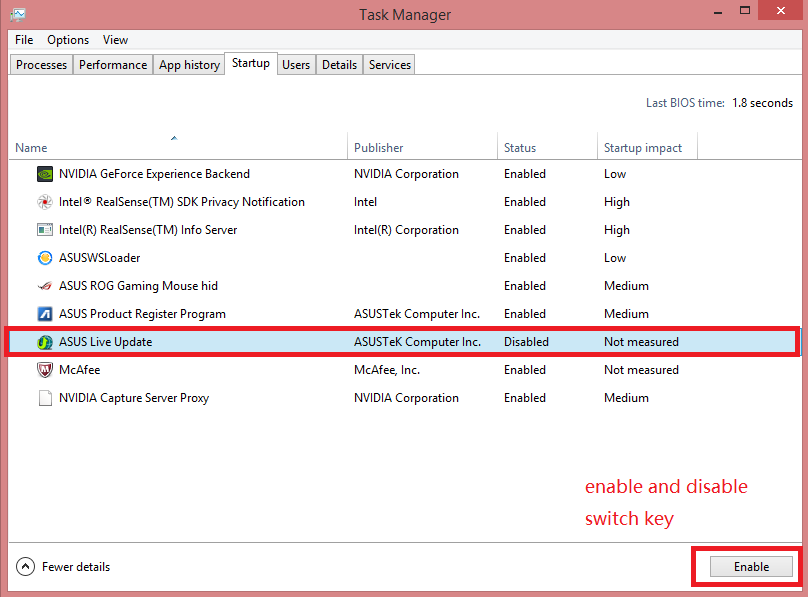Collapse view with Fewer details arrow
The image size is (808, 597).
(x=25, y=567)
